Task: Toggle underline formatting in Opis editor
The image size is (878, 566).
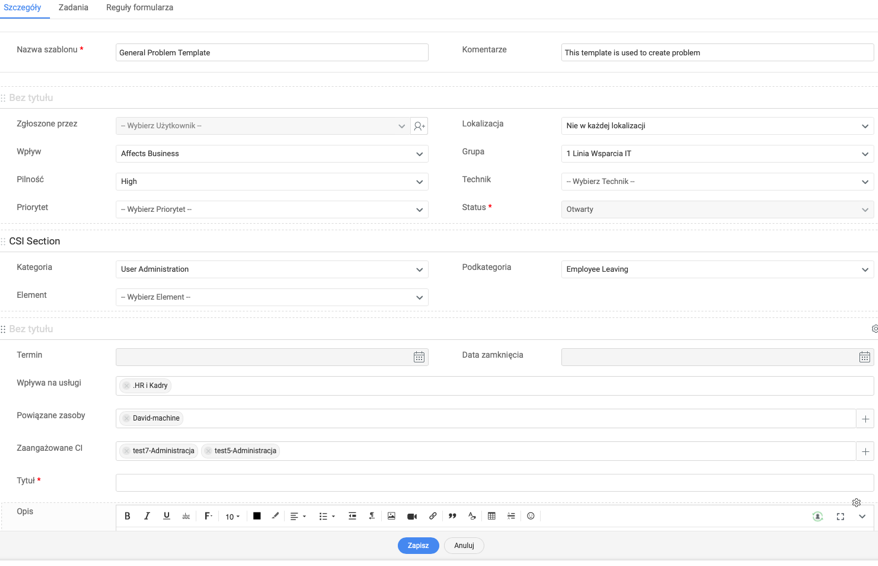Action: 166,516
